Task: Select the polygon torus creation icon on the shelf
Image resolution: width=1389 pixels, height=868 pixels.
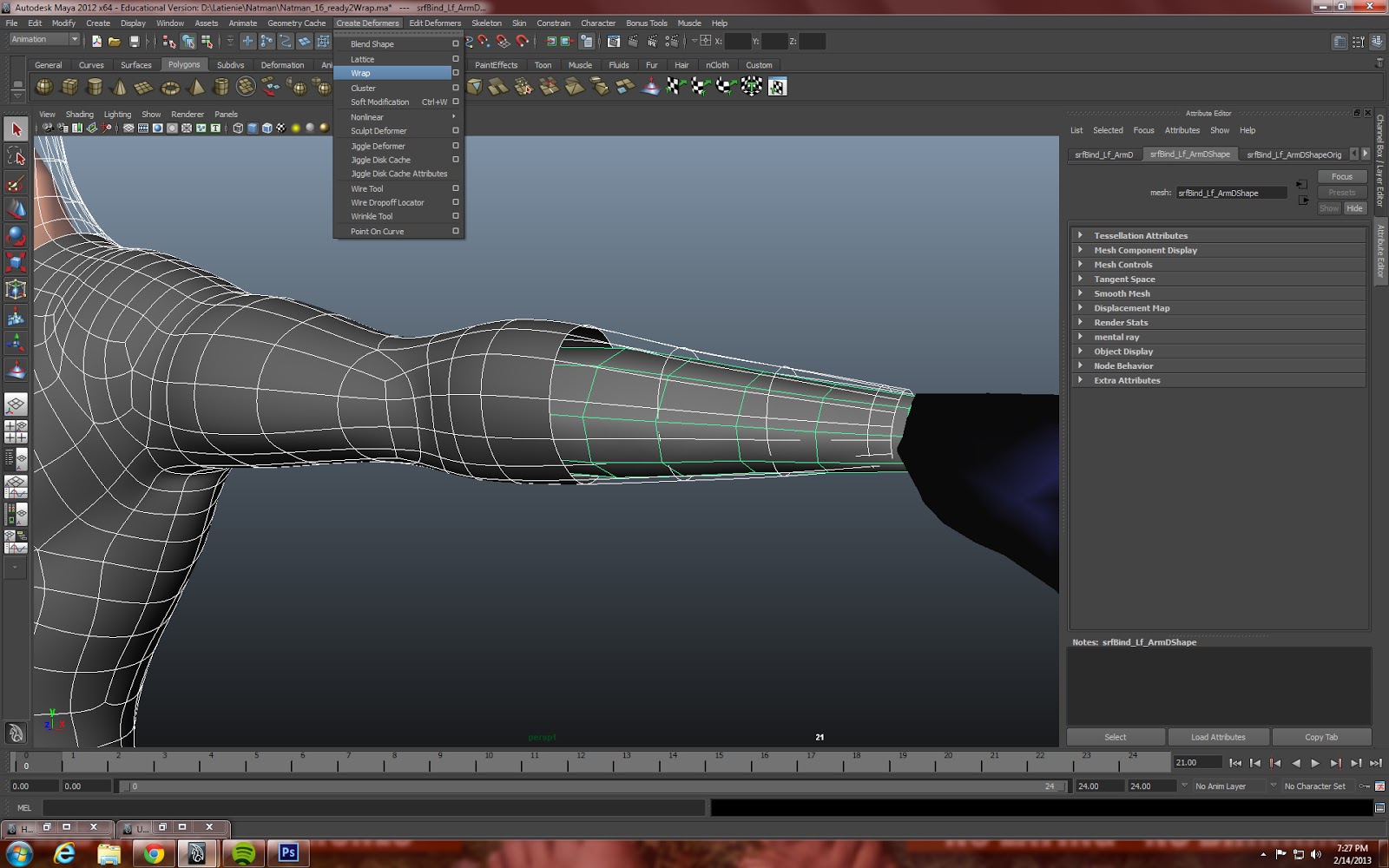Action: tap(171, 87)
